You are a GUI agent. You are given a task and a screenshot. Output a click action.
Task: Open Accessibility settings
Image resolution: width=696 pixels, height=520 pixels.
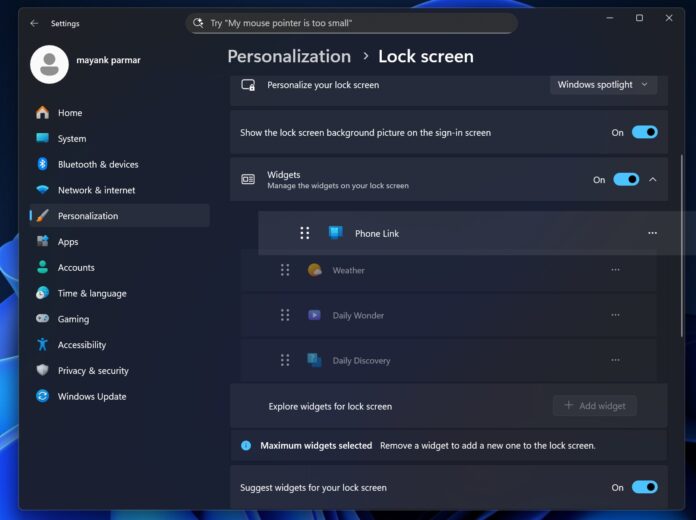[119, 344]
